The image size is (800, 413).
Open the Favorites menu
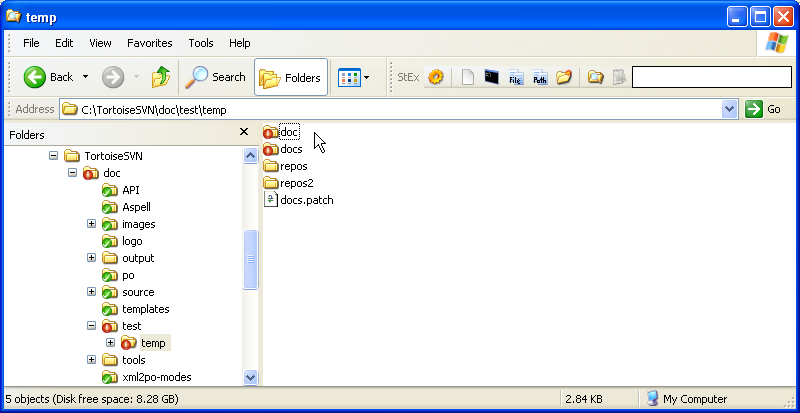149,43
